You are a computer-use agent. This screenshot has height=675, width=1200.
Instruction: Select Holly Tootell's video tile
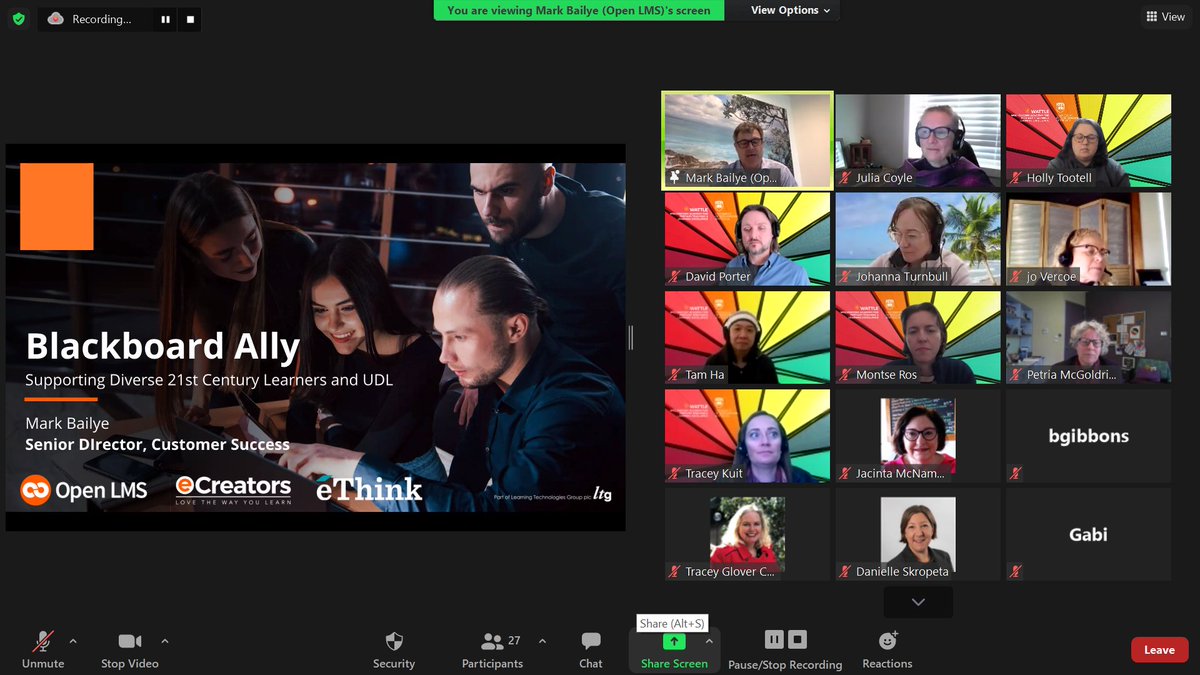tap(1088, 139)
